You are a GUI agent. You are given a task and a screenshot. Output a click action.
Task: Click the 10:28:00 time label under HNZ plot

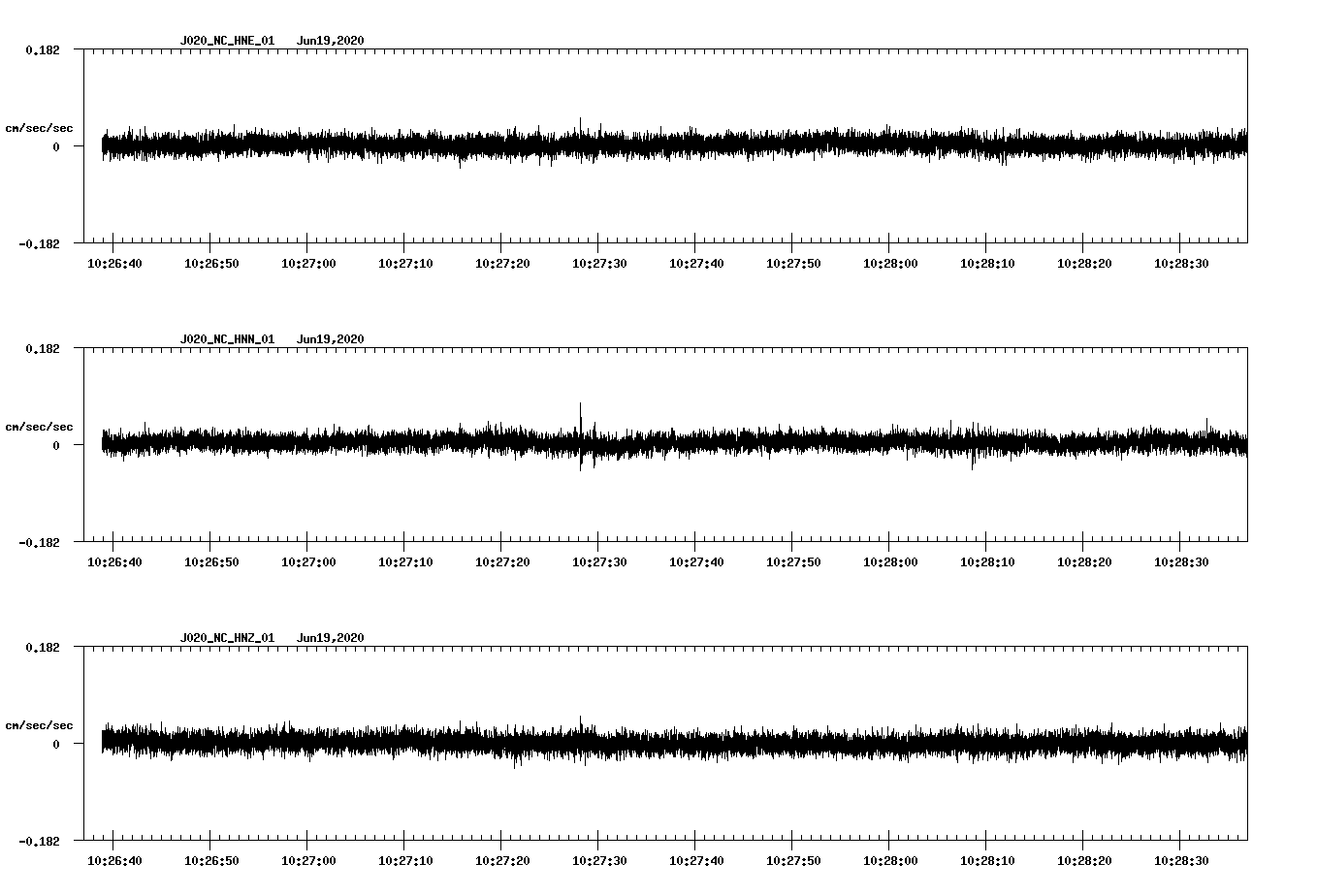pos(890,861)
